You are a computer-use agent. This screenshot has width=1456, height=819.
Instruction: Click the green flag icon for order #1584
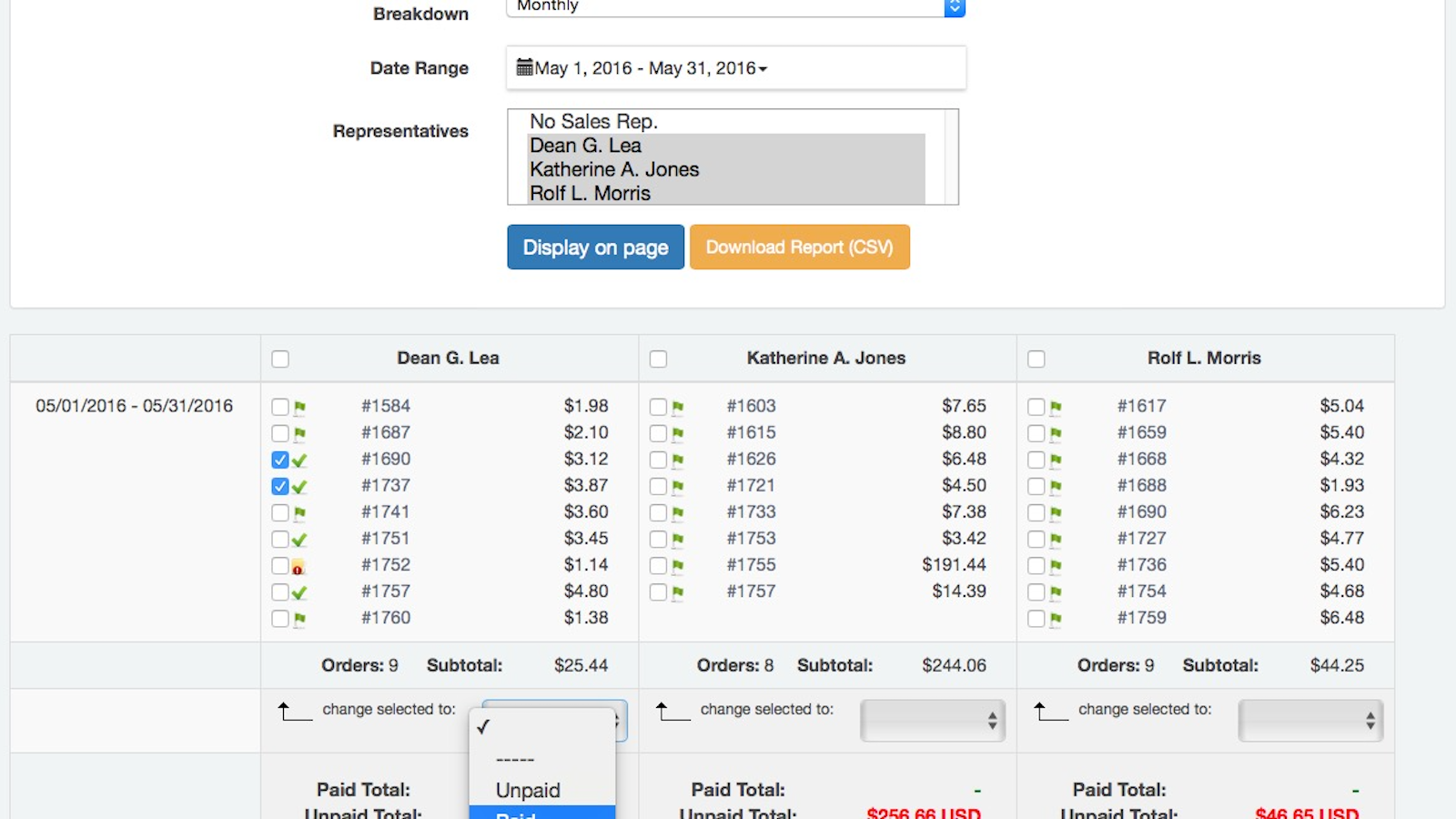299,408
